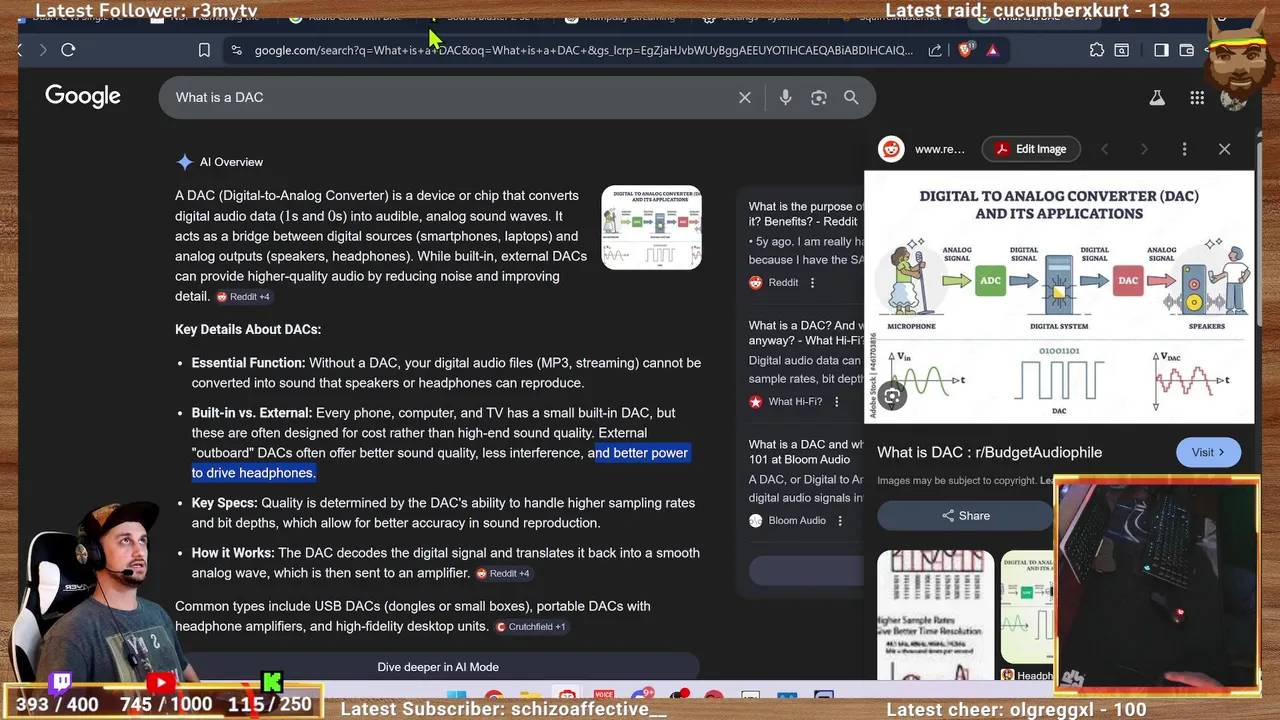
Task: Click Dive deeper in AI Mode
Action: pyautogui.click(x=438, y=667)
